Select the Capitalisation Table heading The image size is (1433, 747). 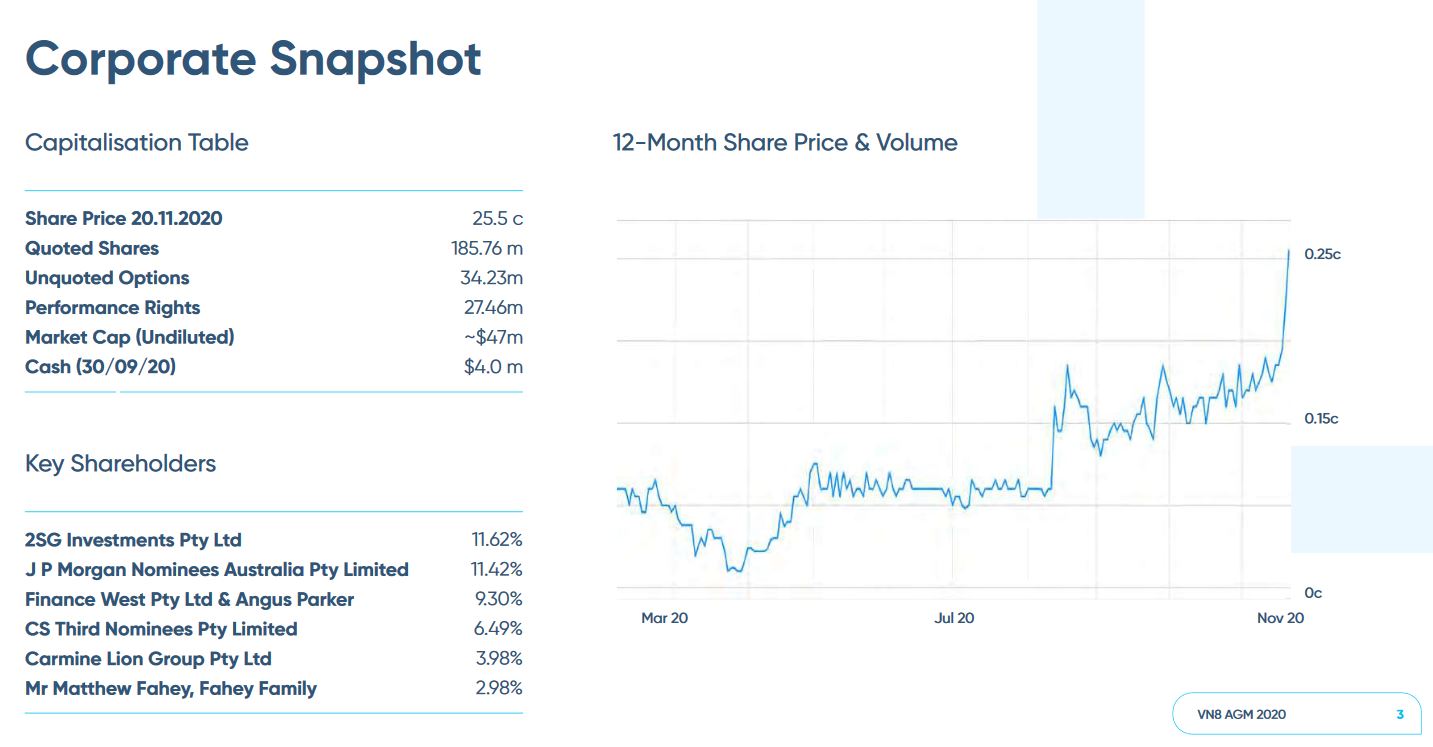[x=136, y=143]
